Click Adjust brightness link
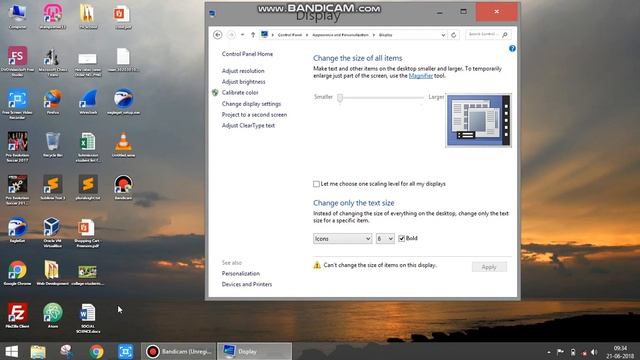Image resolution: width=640 pixels, height=360 pixels. [243, 82]
